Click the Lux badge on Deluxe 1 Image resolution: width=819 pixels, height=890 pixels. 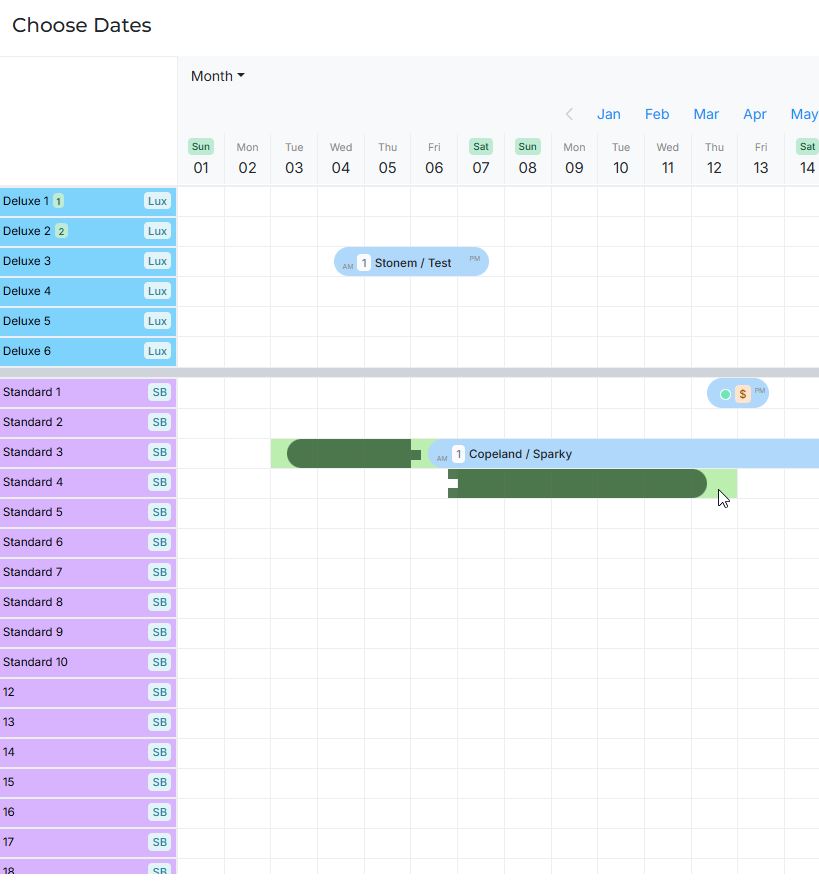pyautogui.click(x=157, y=201)
